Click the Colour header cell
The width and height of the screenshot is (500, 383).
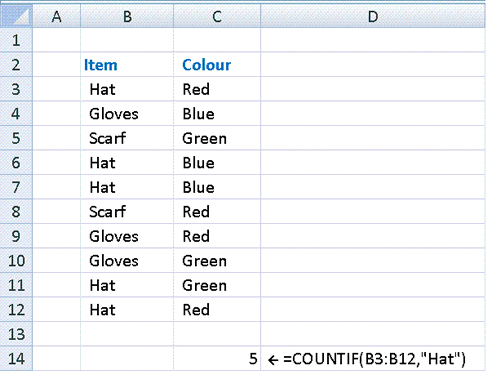click(217, 64)
